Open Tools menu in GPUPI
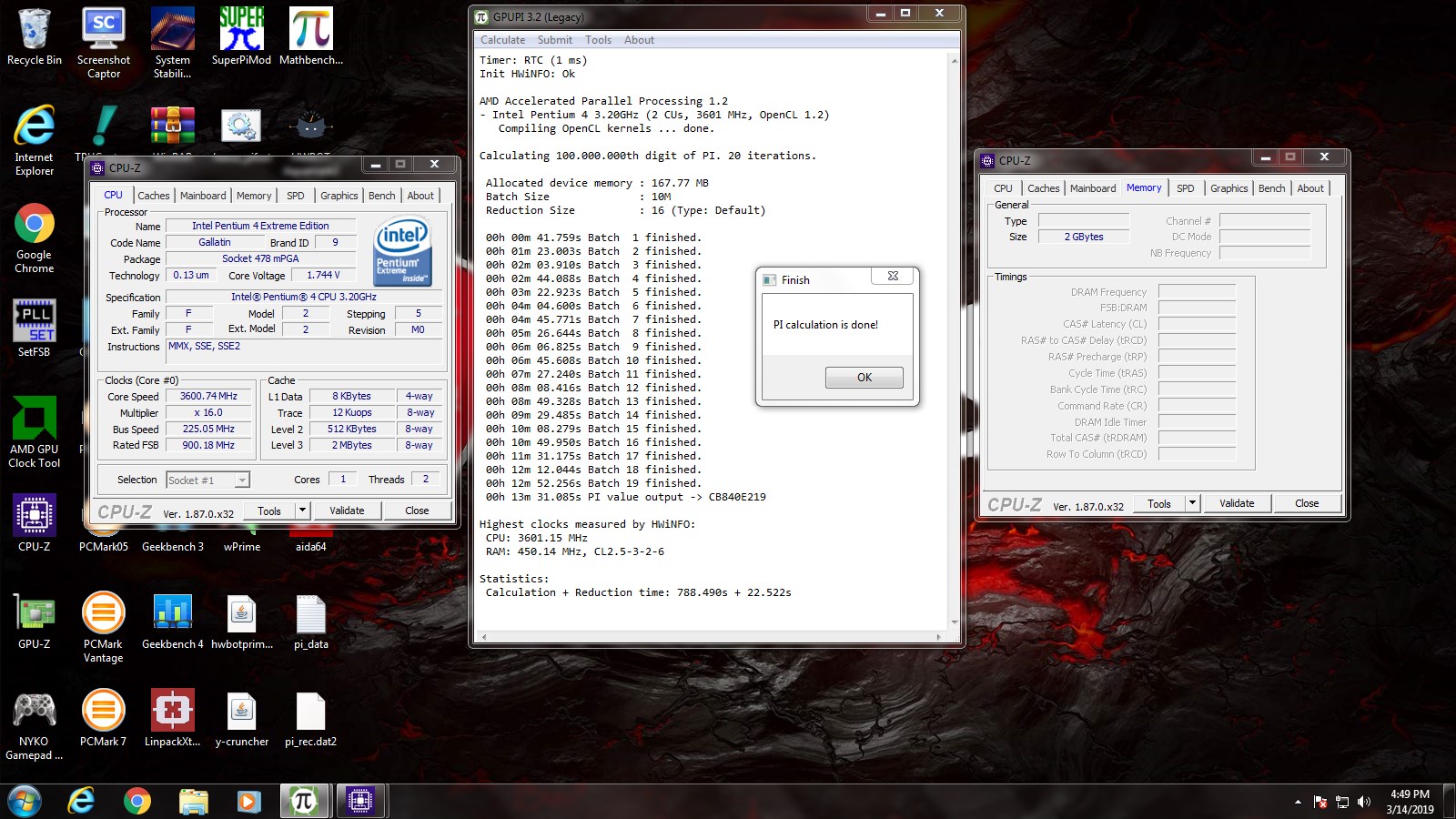Image resolution: width=1456 pixels, height=819 pixels. (x=598, y=40)
